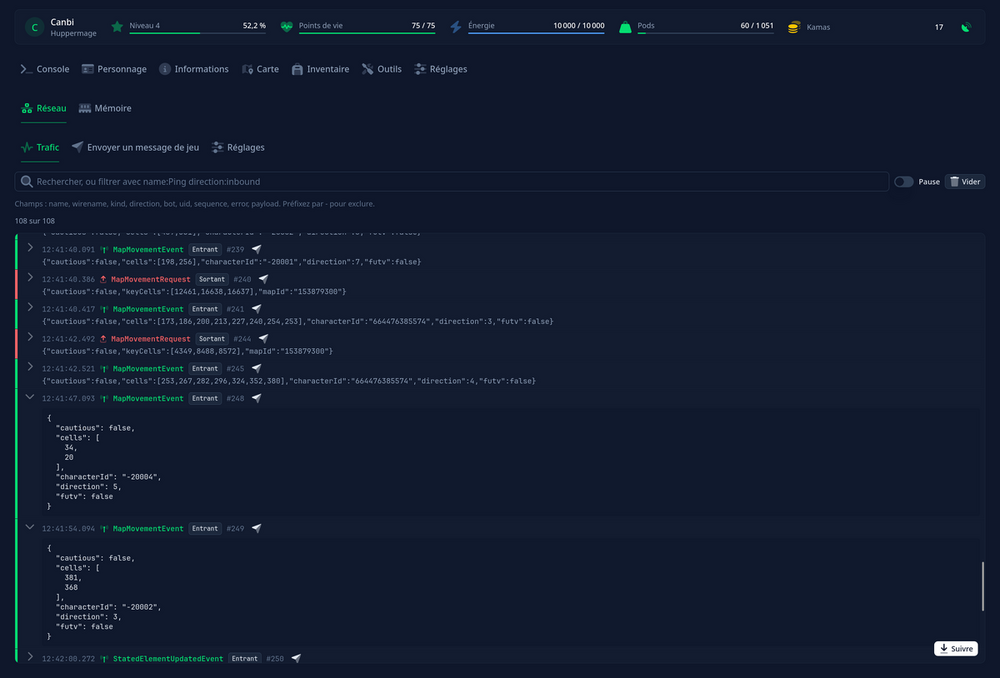The image size is (1000, 678).
Task: Expand the MapMovementEvent #241 entry
Action: coord(30,307)
